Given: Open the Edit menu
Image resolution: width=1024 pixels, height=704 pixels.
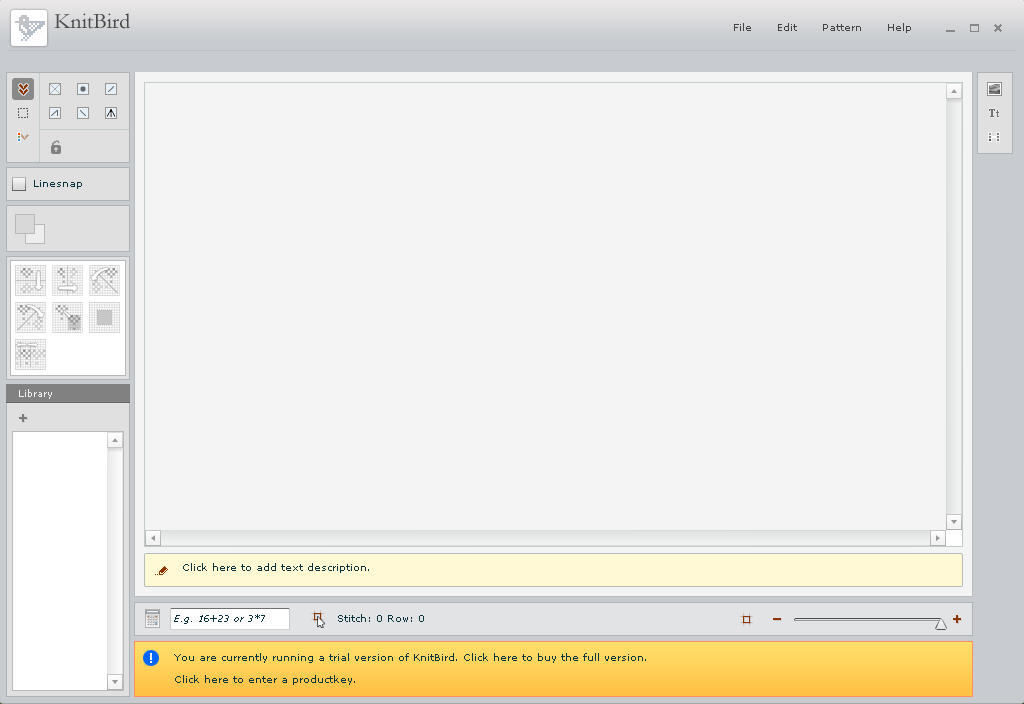Looking at the screenshot, I should pyautogui.click(x=787, y=27).
